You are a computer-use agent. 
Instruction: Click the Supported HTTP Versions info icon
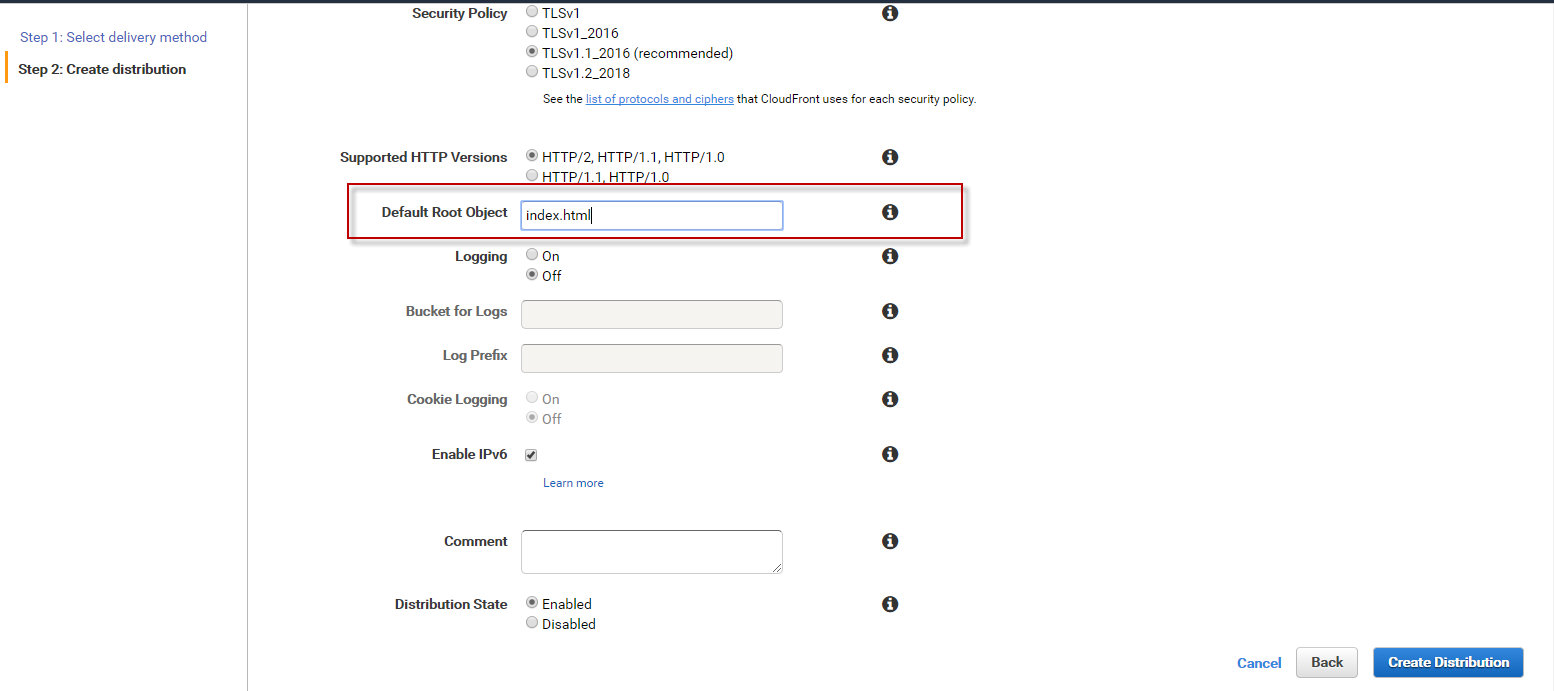889,157
